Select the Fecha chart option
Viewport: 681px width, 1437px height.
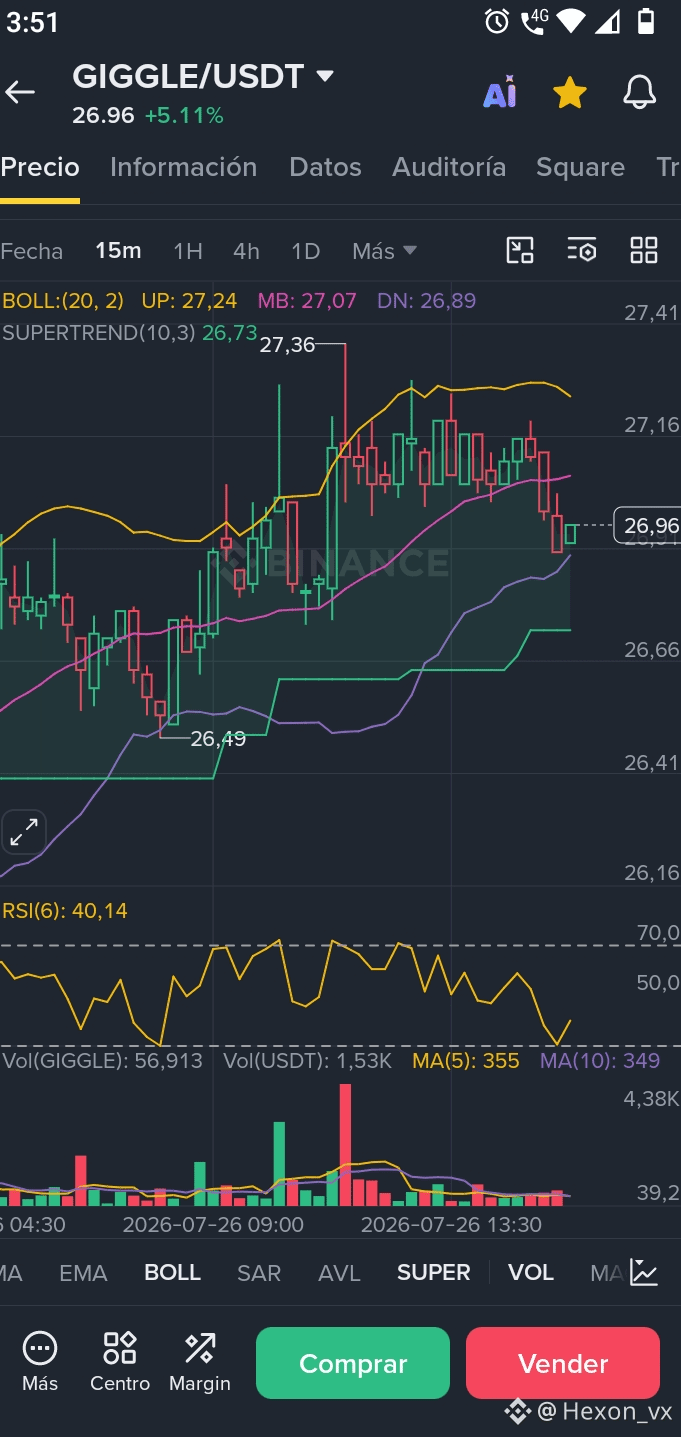[32, 251]
